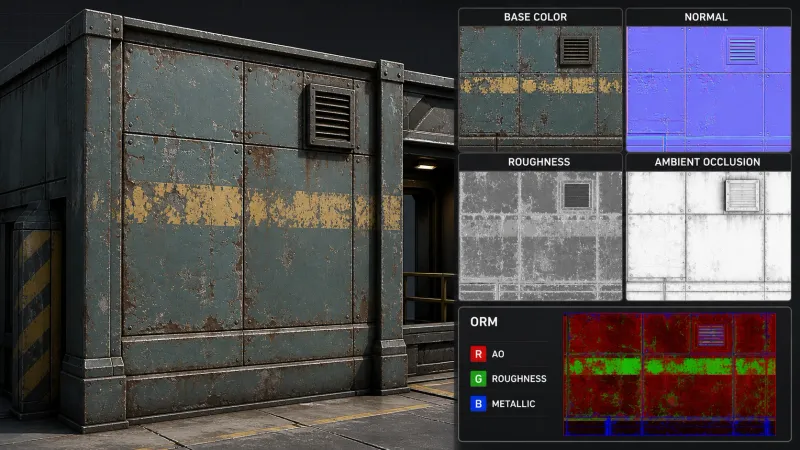Click the NORMAL header label

point(706,17)
